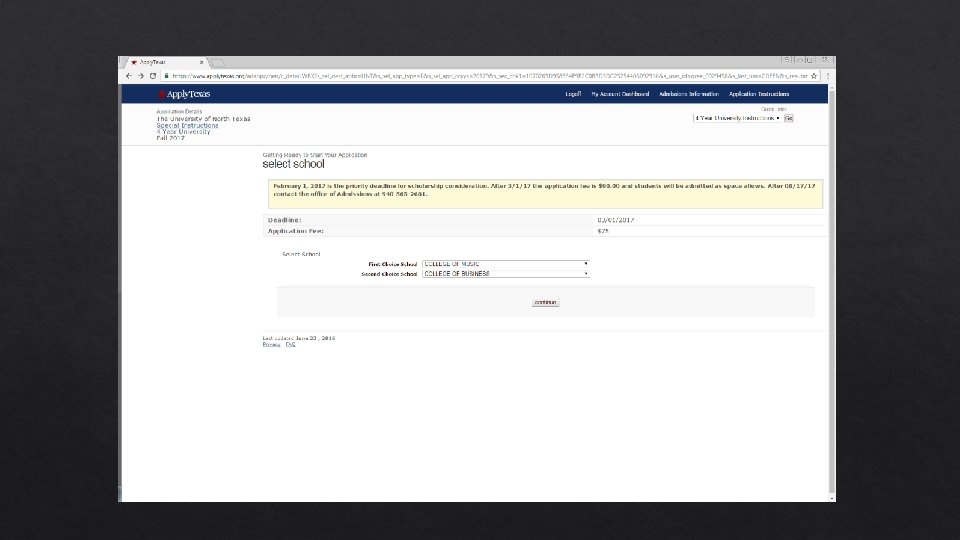Open the Special Instructions link
This screenshot has height=540, width=960.
pos(187,126)
